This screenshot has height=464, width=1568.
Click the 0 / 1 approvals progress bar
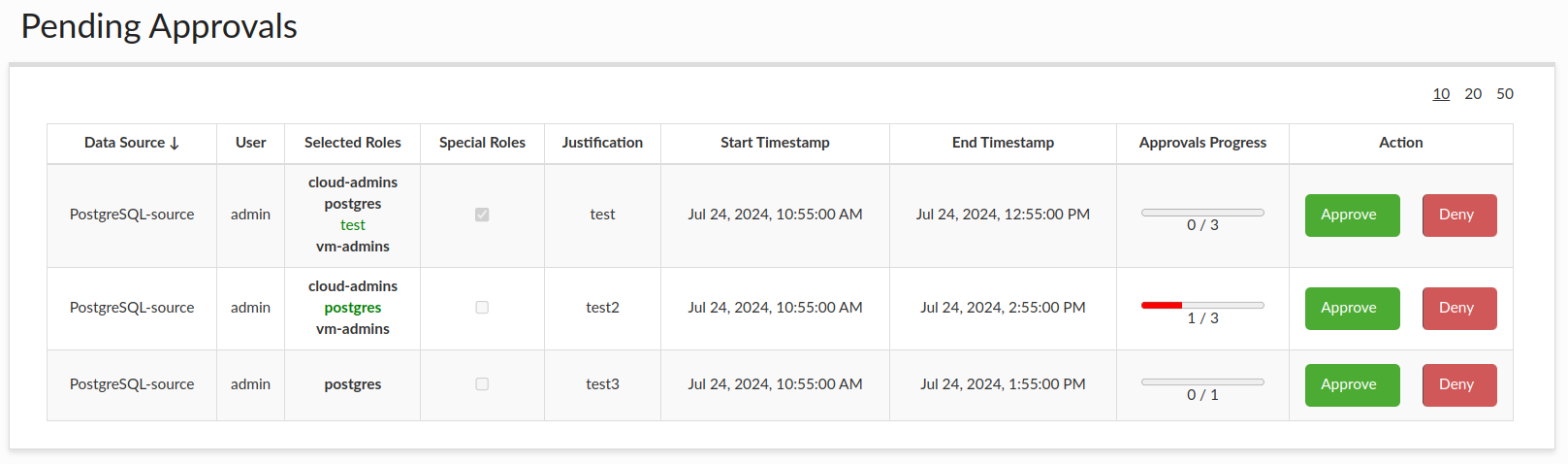(x=1202, y=382)
